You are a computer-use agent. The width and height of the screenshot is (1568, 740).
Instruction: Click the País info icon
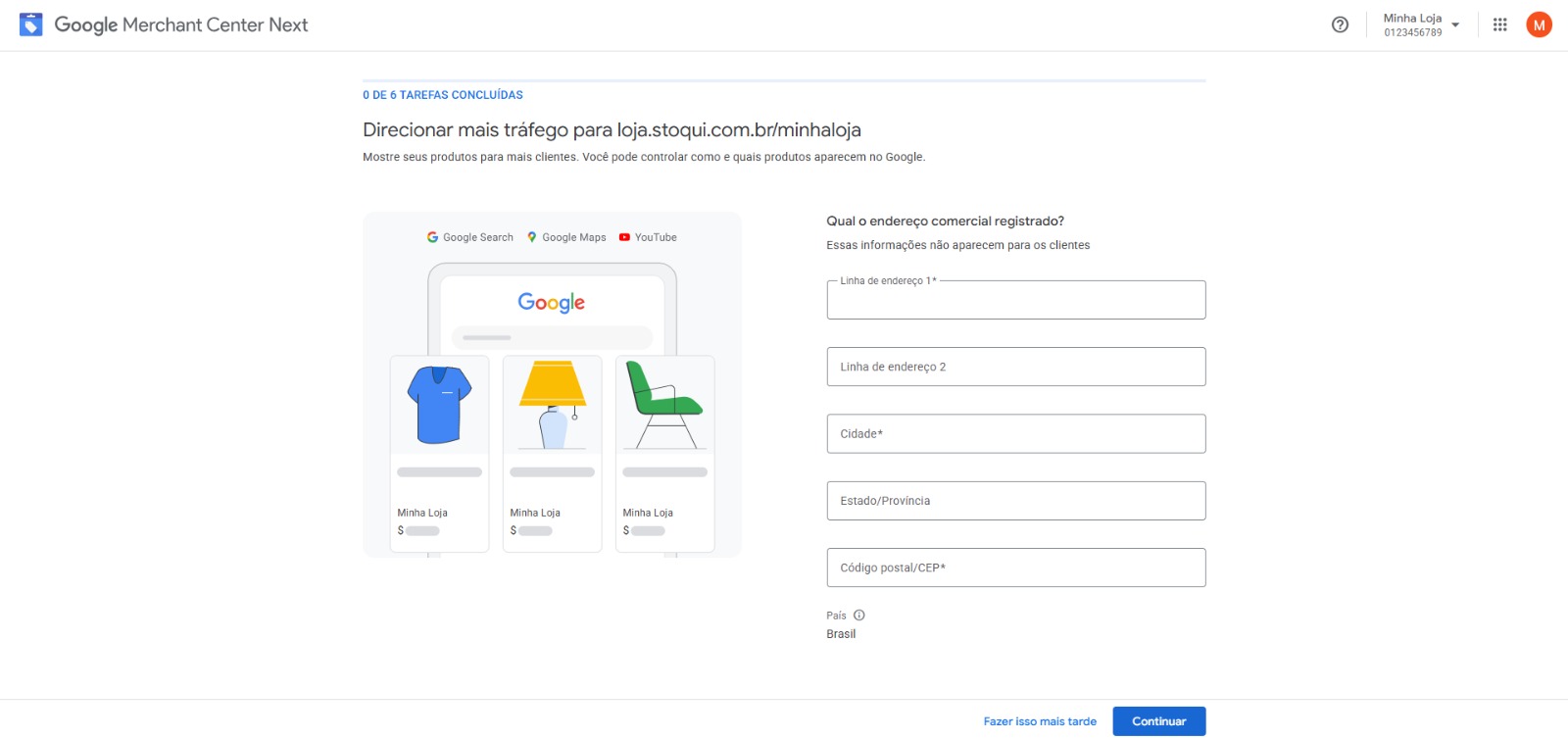pos(858,616)
